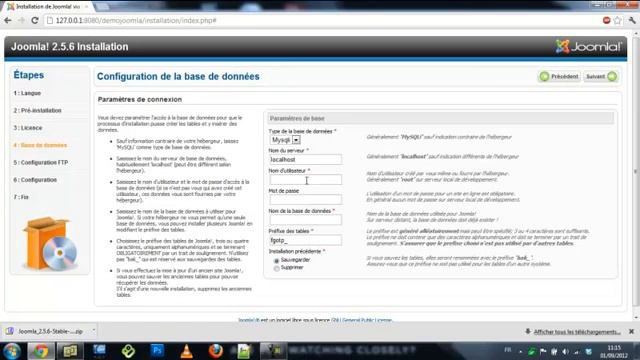Open the Chrome wrench menu

point(632,20)
